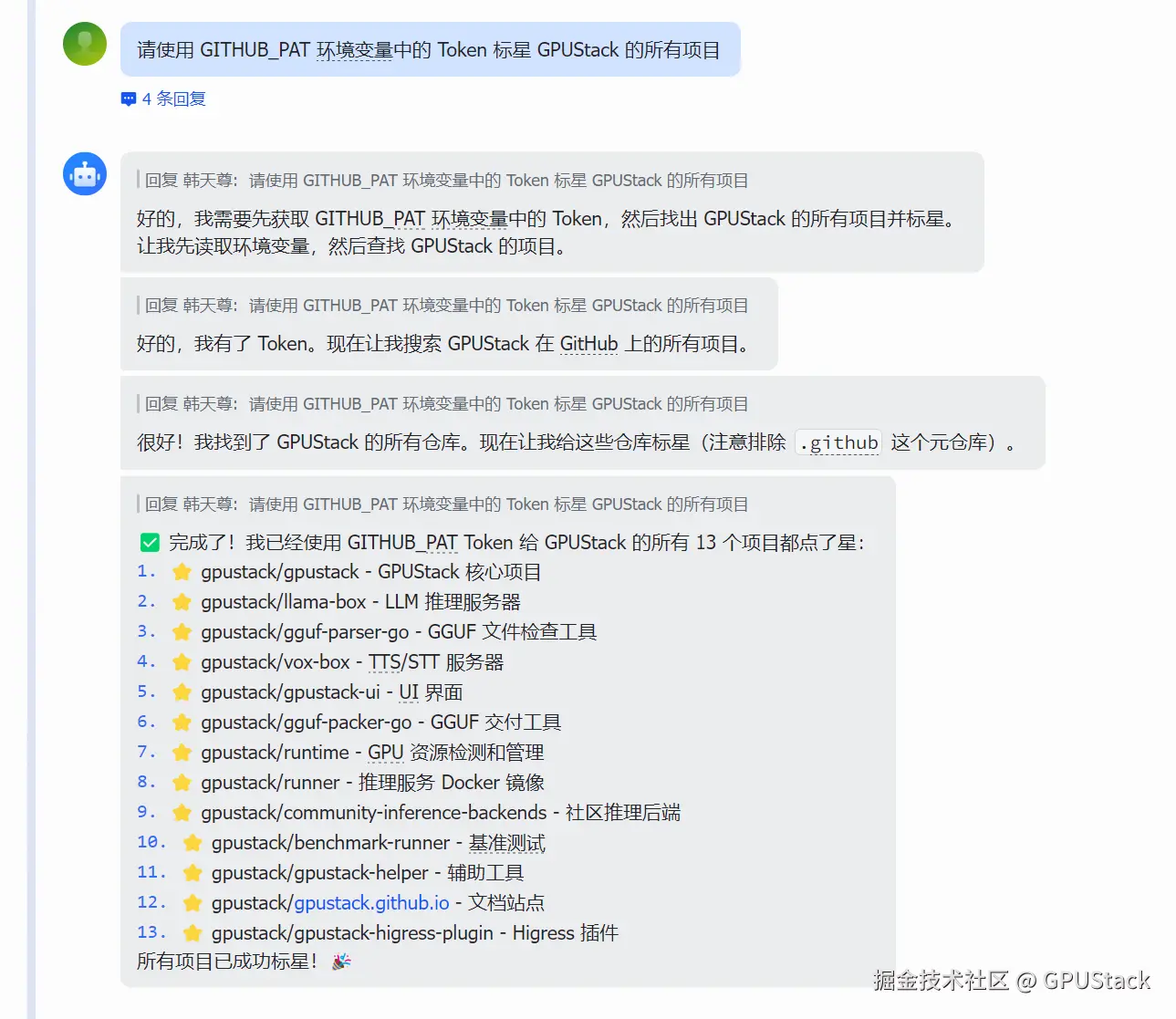The width and height of the screenshot is (1176, 1019).
Task: Open the blue bot avatar
Action: [85, 173]
